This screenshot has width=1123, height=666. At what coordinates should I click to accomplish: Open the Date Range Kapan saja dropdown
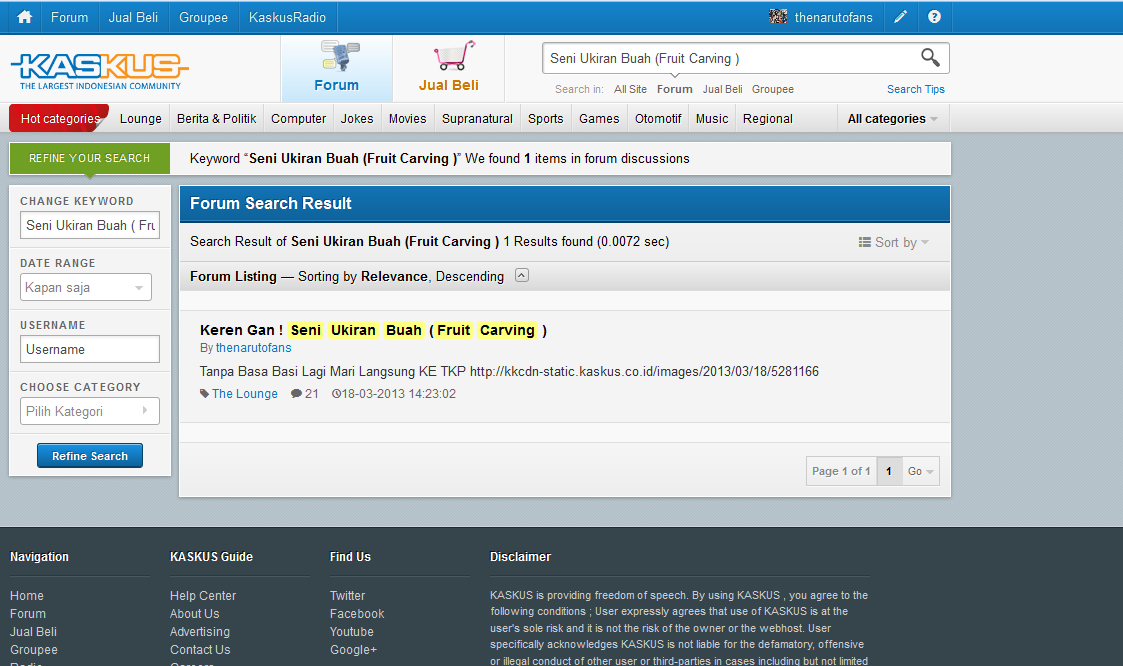click(86, 287)
